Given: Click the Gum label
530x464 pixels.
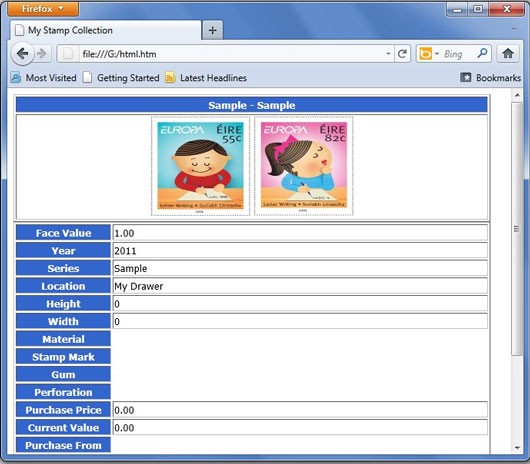Looking at the screenshot, I should (63, 374).
